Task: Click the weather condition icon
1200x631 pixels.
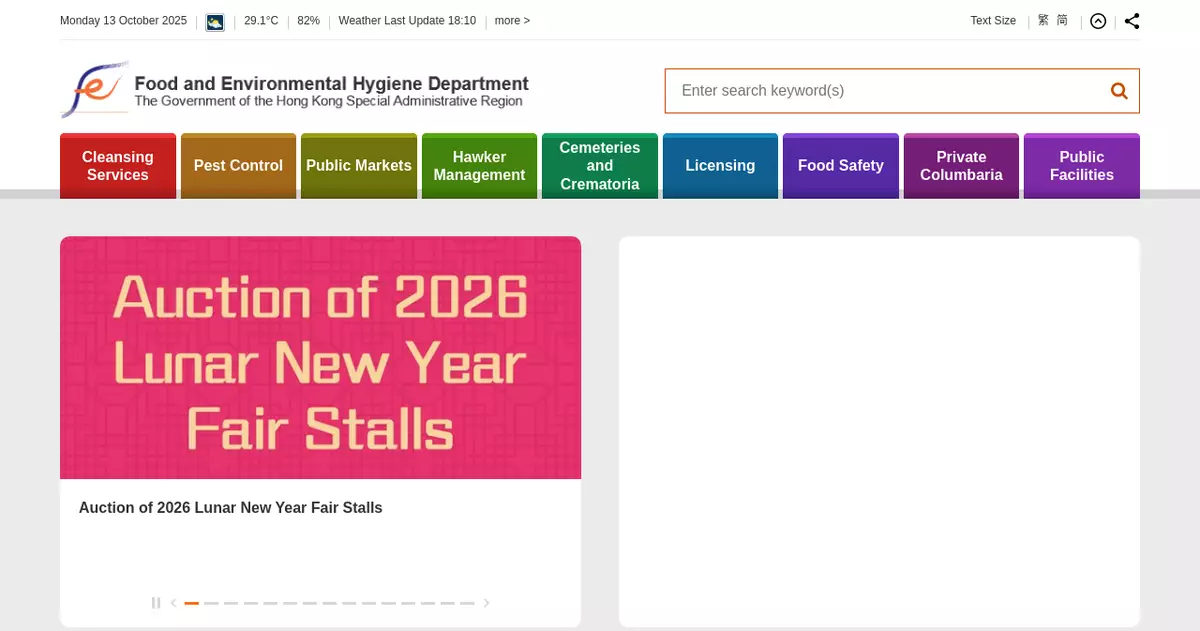Action: [215, 21]
